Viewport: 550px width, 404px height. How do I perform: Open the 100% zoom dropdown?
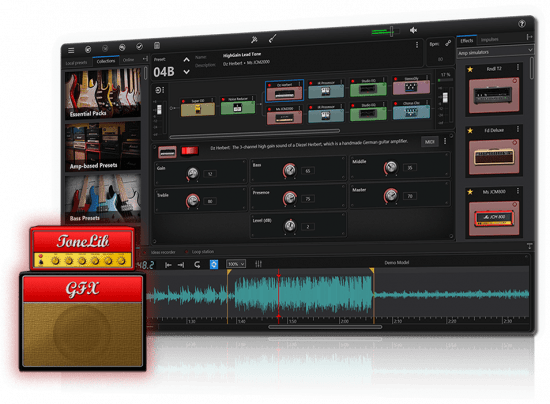click(x=236, y=264)
